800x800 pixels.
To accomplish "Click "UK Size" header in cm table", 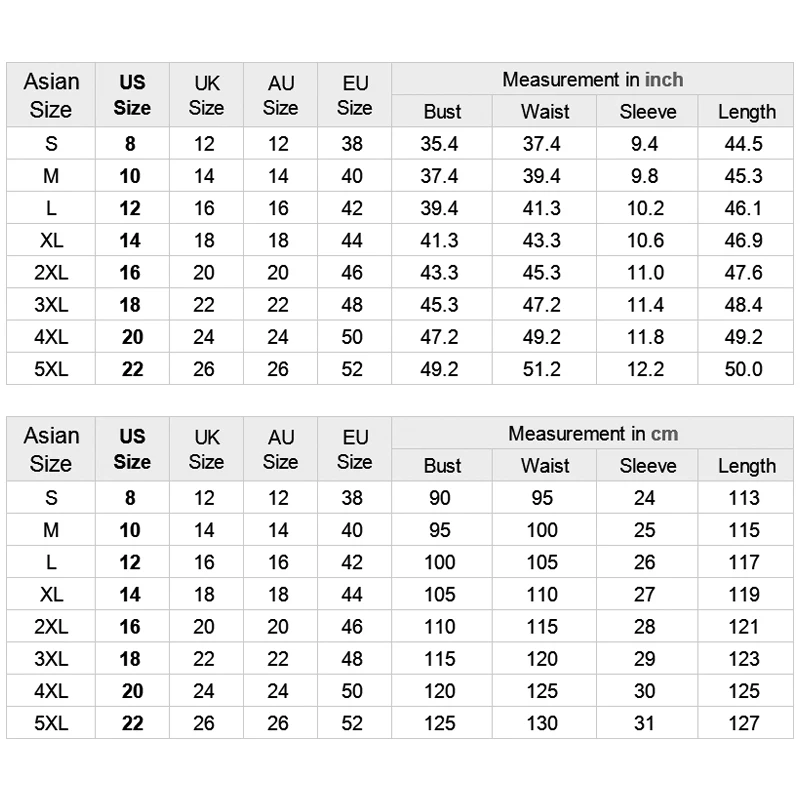I will coord(206,449).
